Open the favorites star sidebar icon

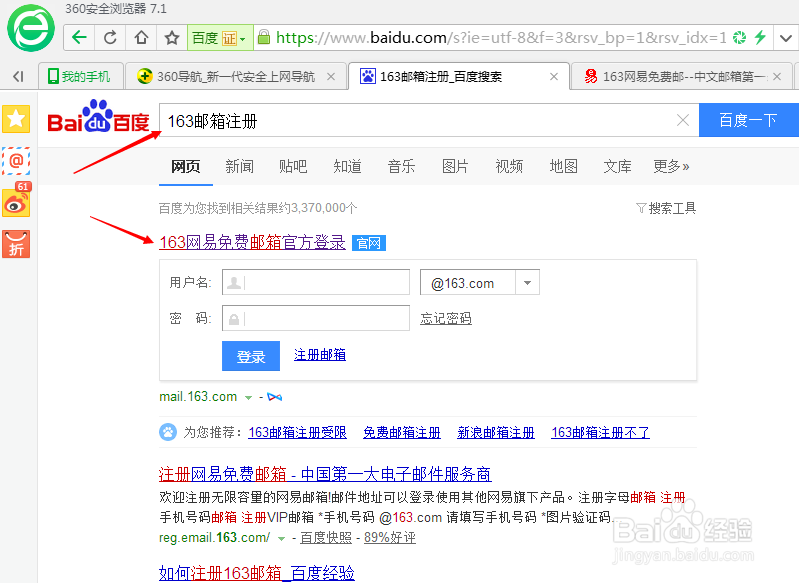(x=16, y=119)
